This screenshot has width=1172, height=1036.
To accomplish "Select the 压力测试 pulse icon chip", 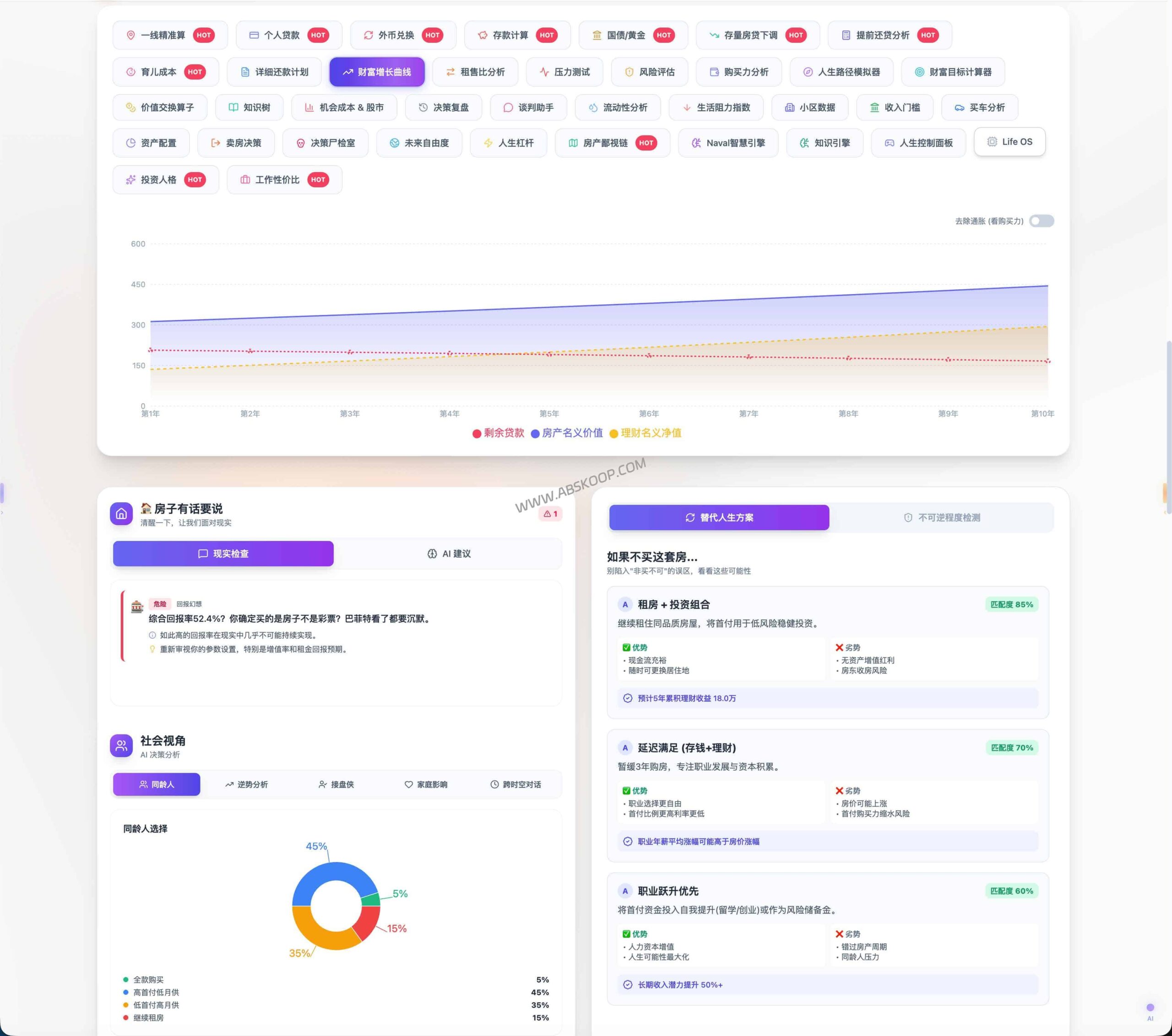I will [x=564, y=72].
